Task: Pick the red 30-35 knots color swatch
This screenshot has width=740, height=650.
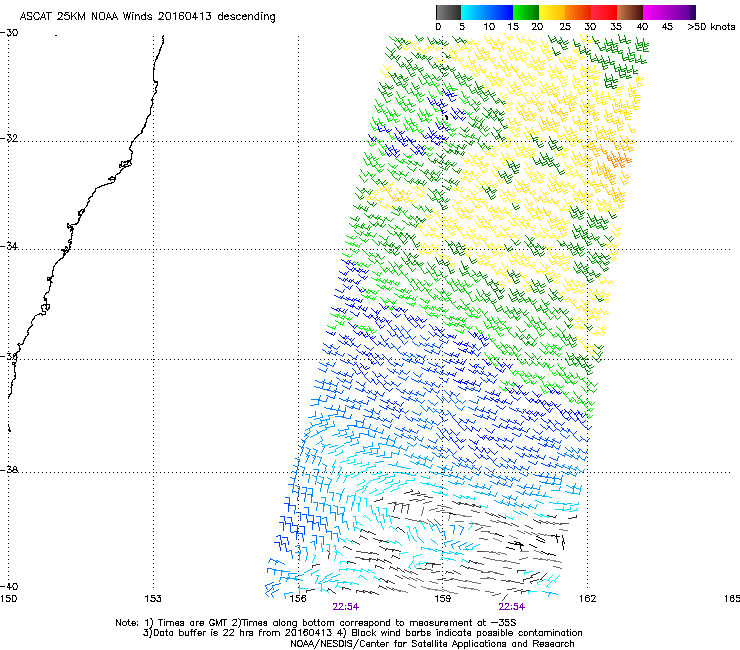Action: (x=604, y=12)
